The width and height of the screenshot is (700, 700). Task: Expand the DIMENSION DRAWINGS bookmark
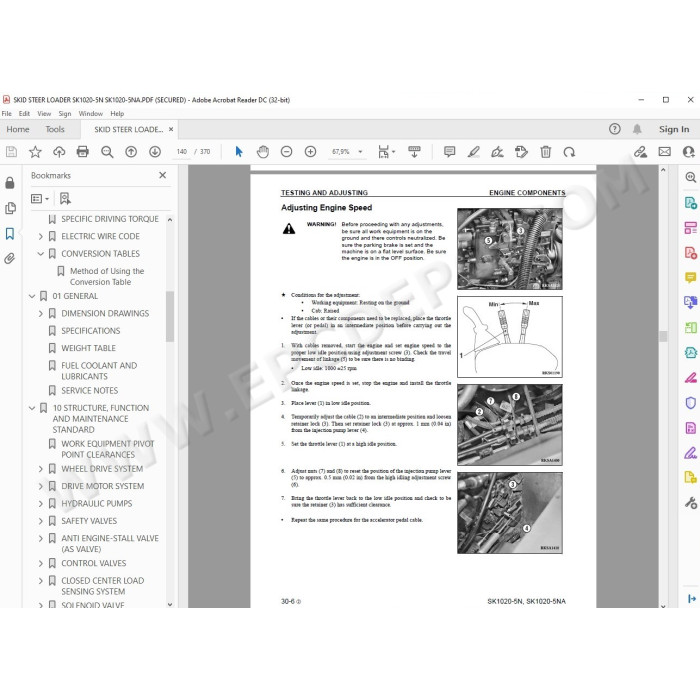[41, 314]
